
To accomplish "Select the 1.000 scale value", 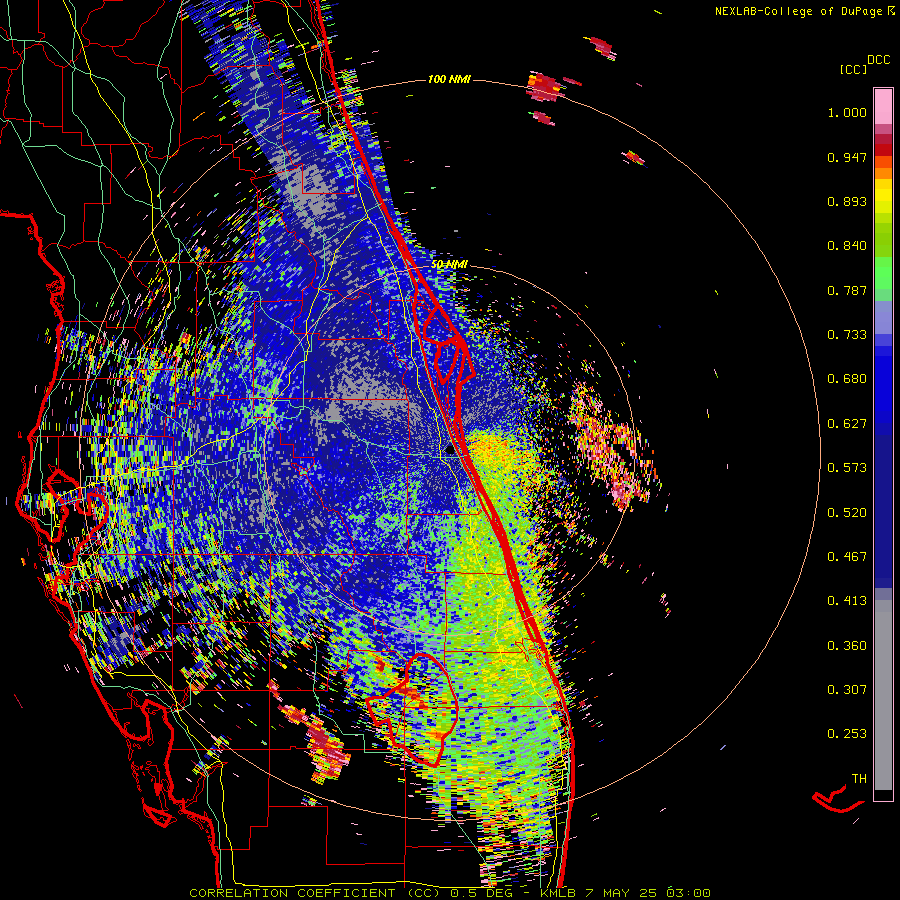I will pos(847,112).
